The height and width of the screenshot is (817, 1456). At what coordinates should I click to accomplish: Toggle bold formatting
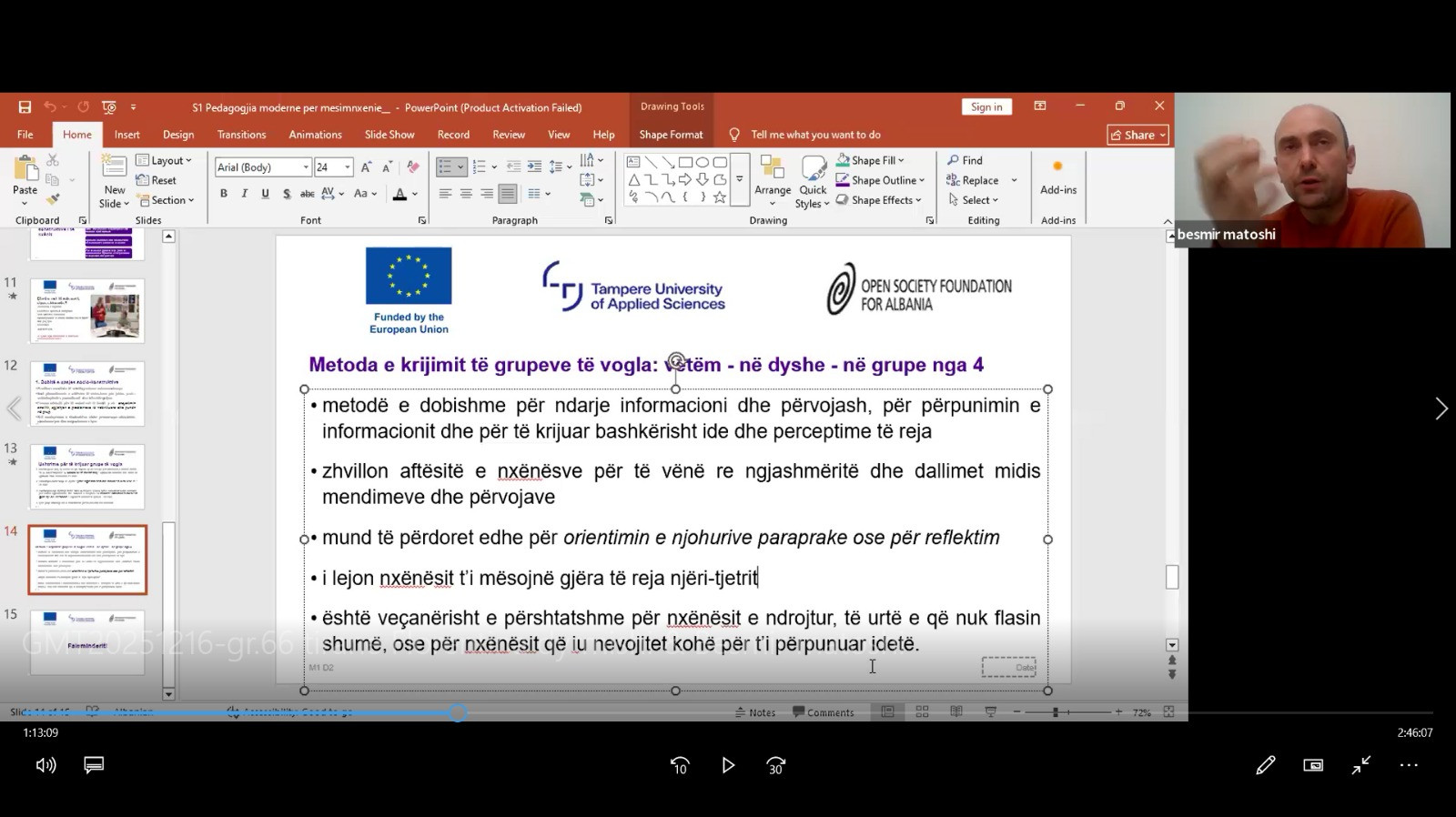tap(224, 194)
